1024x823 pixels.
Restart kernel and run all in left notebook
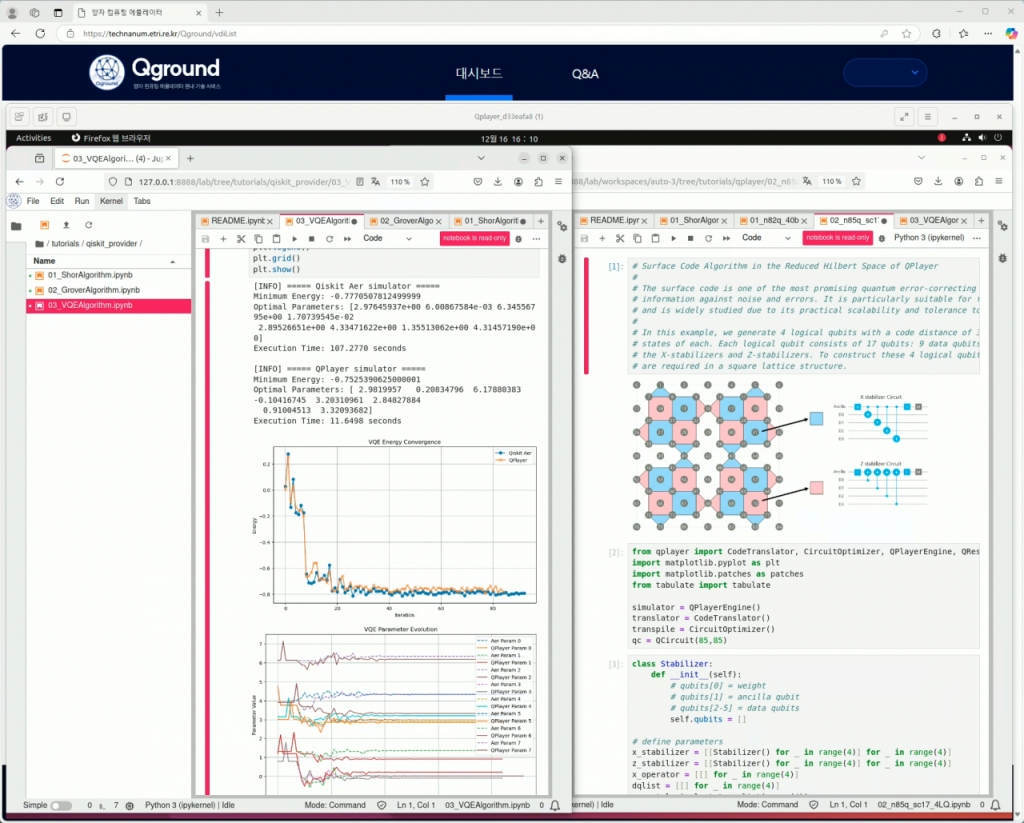tap(347, 239)
